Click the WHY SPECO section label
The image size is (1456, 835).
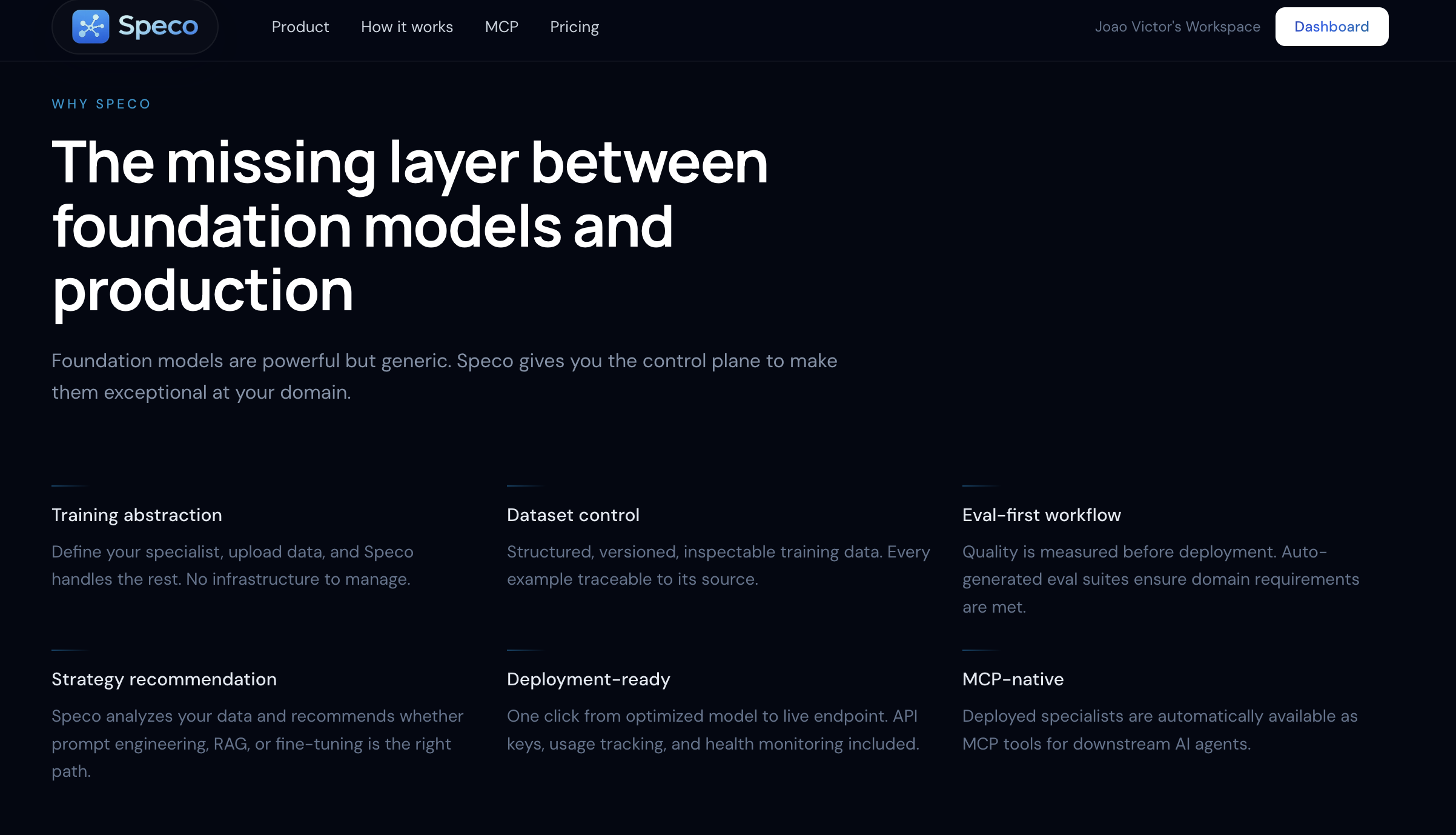[x=101, y=104]
